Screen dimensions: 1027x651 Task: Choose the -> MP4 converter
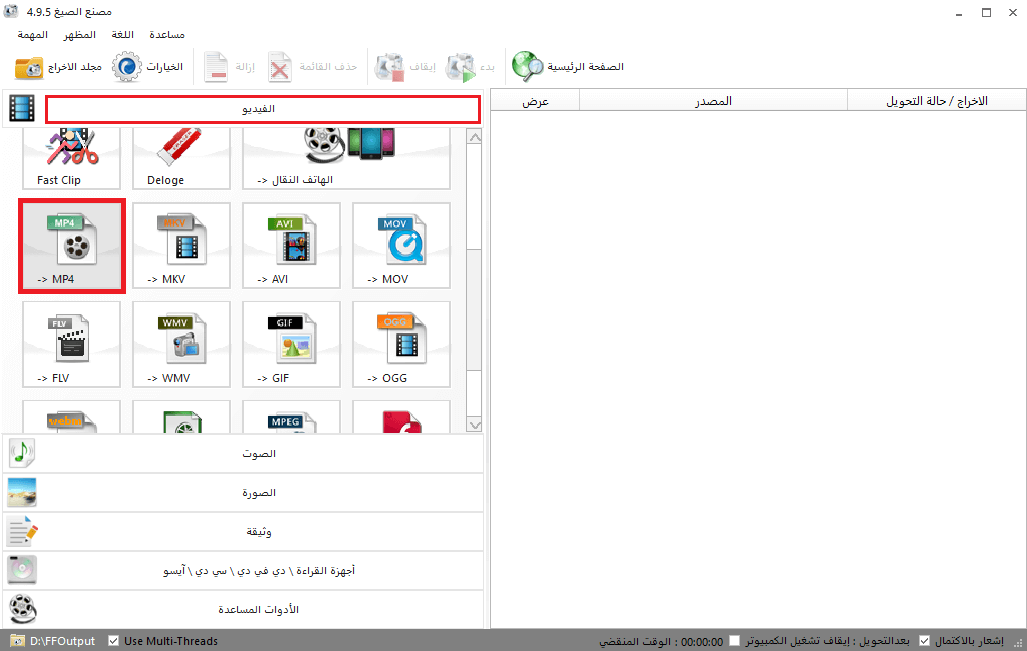(71, 246)
